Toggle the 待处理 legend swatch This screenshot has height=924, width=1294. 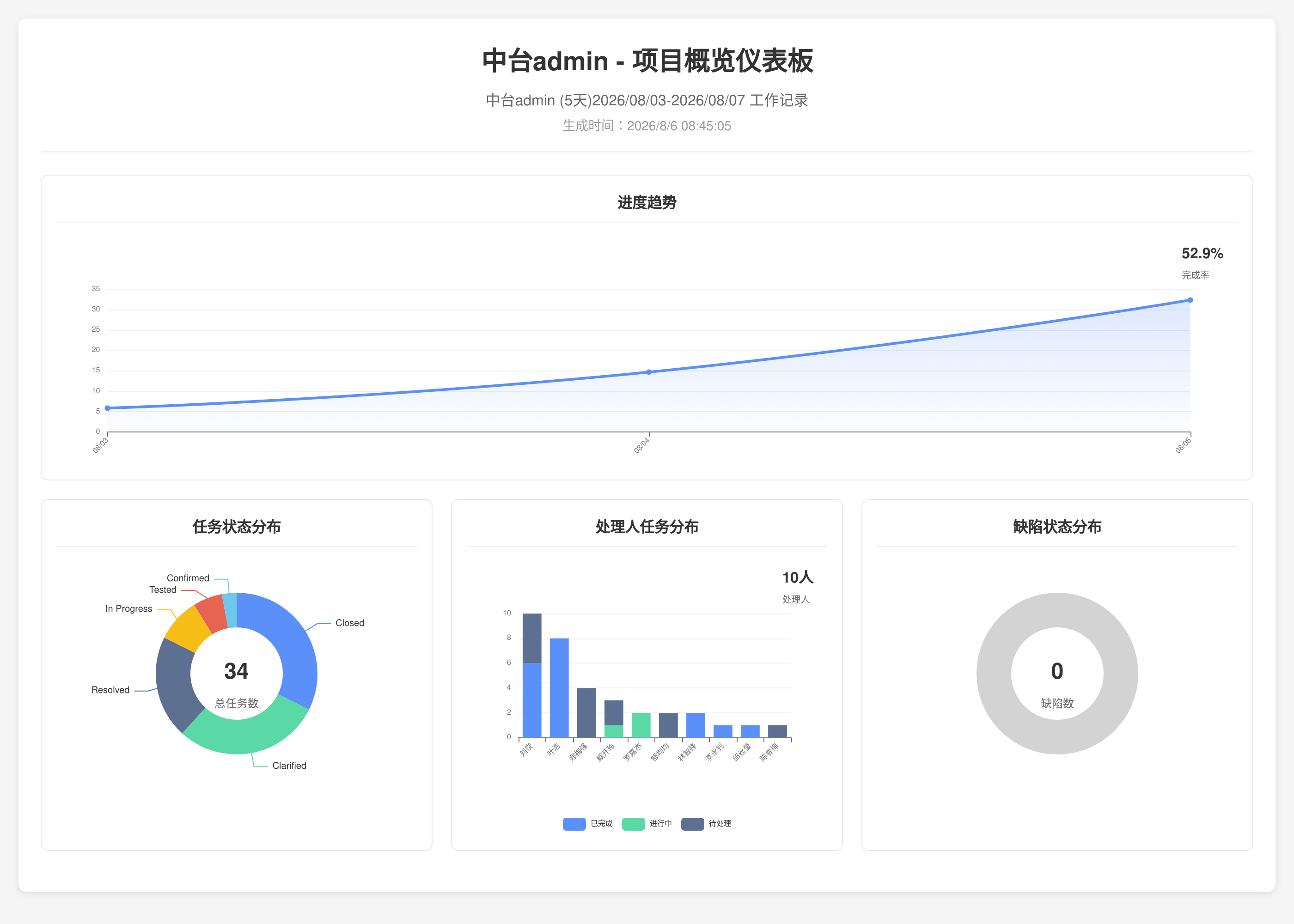point(693,824)
